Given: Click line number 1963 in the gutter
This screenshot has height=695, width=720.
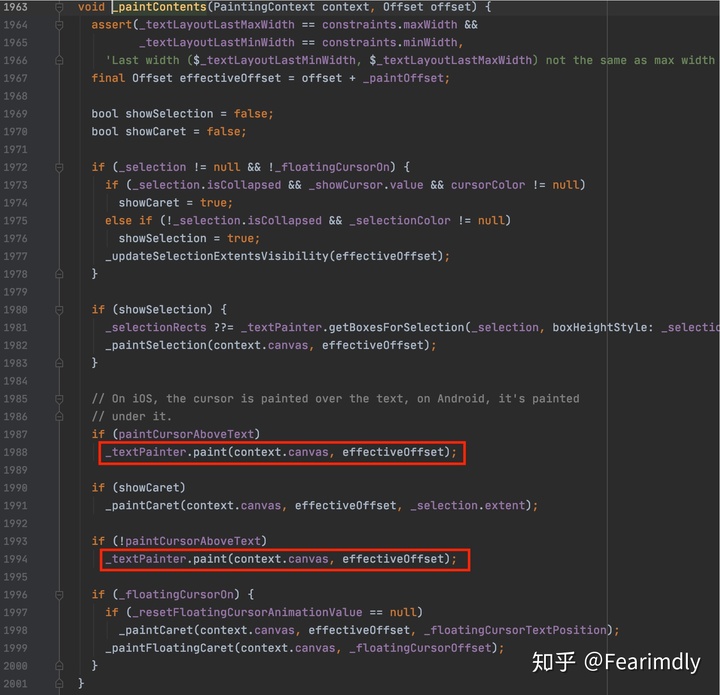Looking at the screenshot, I should pyautogui.click(x=16, y=7).
